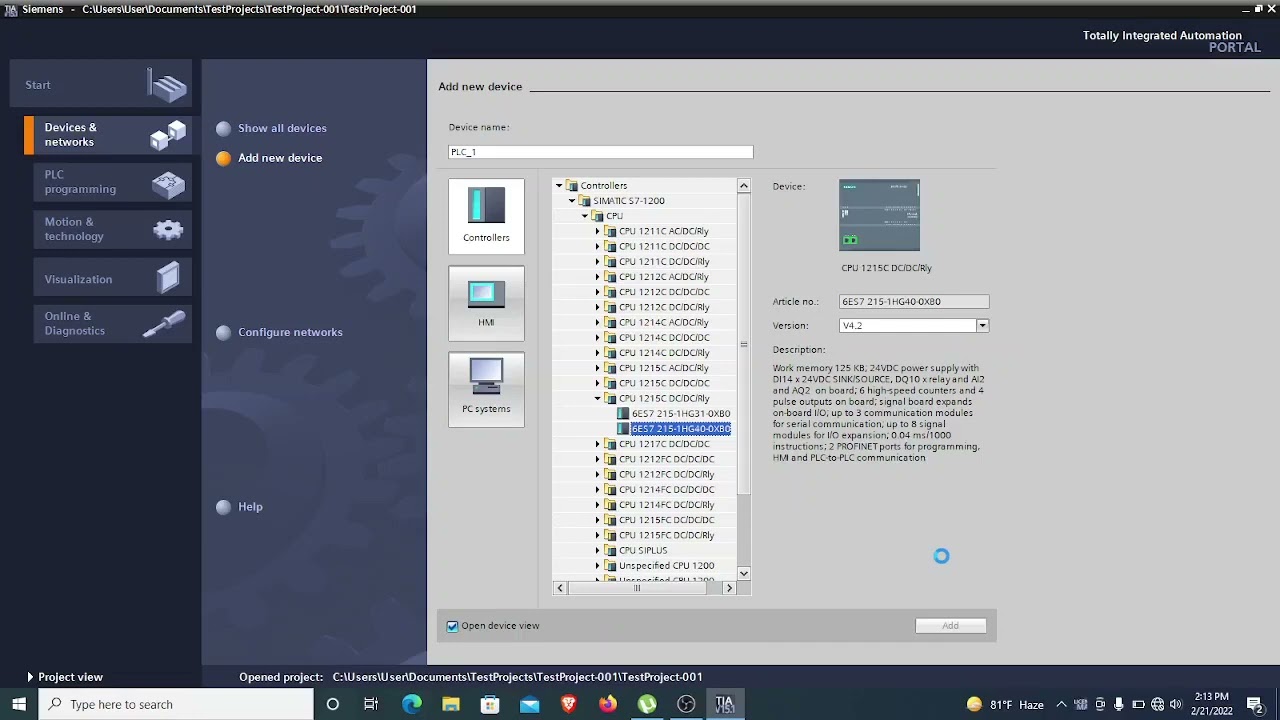Select CPU 1211C DC/DC/Rly entry

[x=664, y=262]
